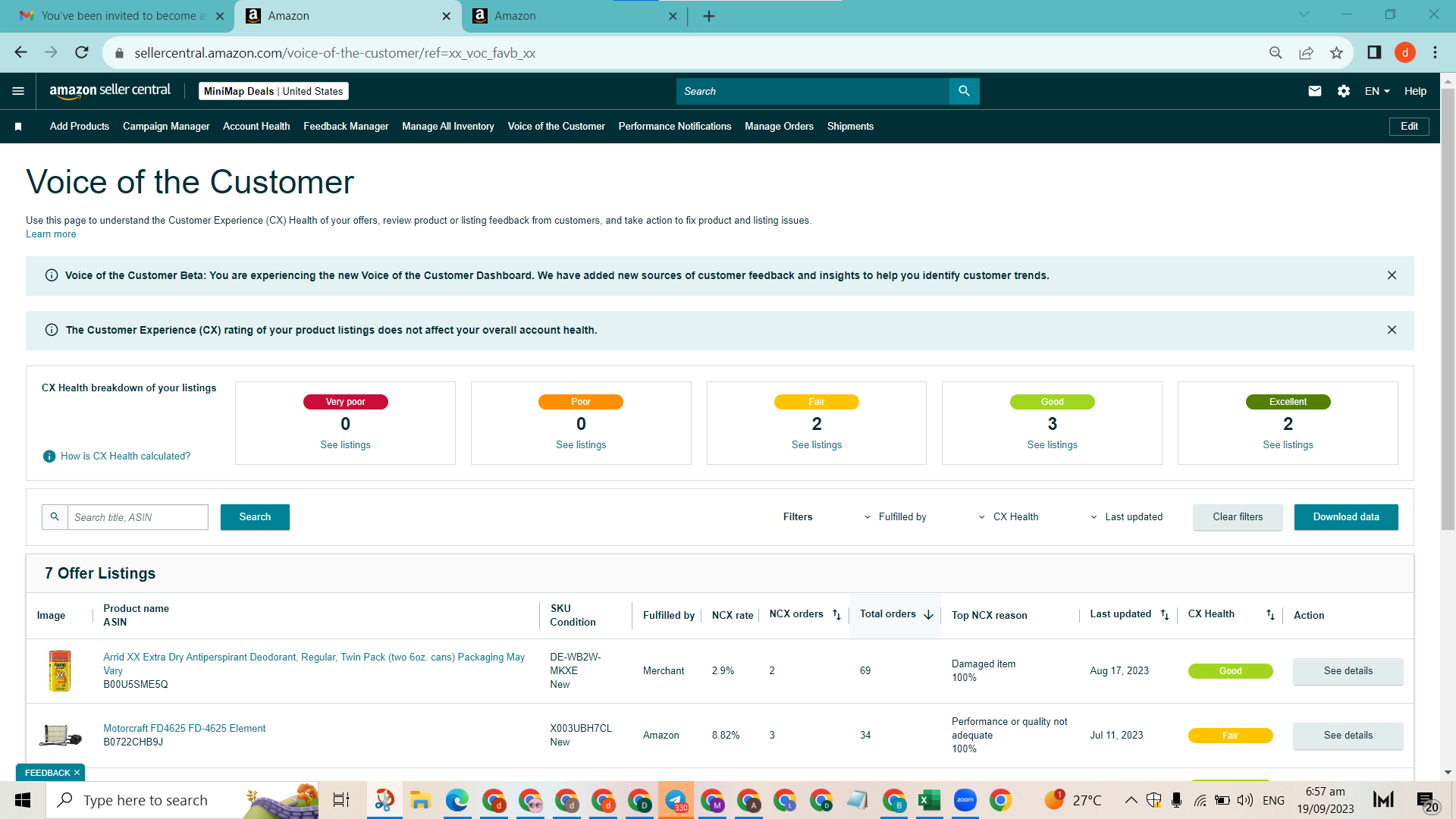This screenshot has width=1456, height=819.
Task: Click See details for Arrid XX deodorant
Action: pyautogui.click(x=1348, y=671)
